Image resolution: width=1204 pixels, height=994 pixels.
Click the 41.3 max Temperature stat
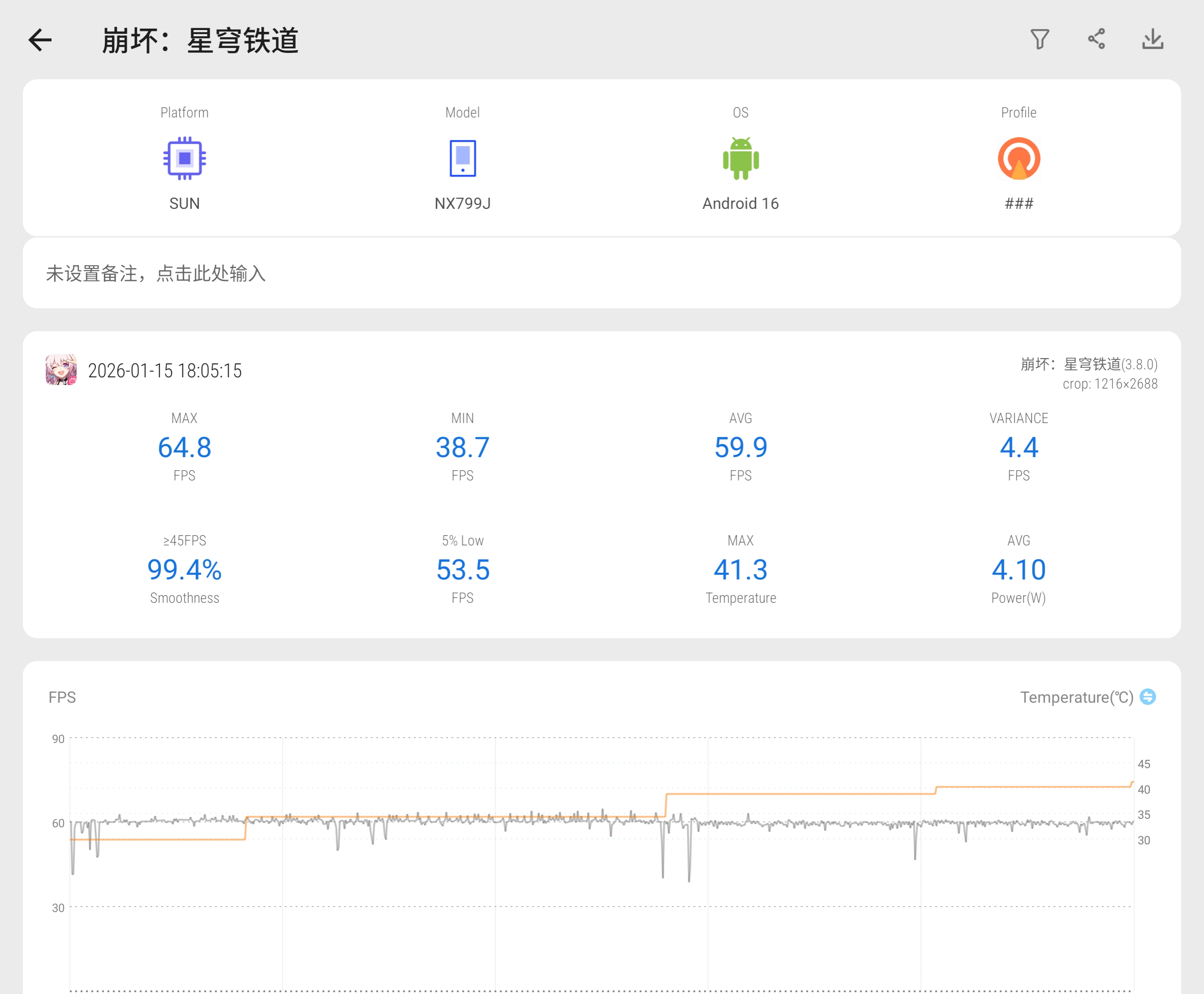coord(740,570)
